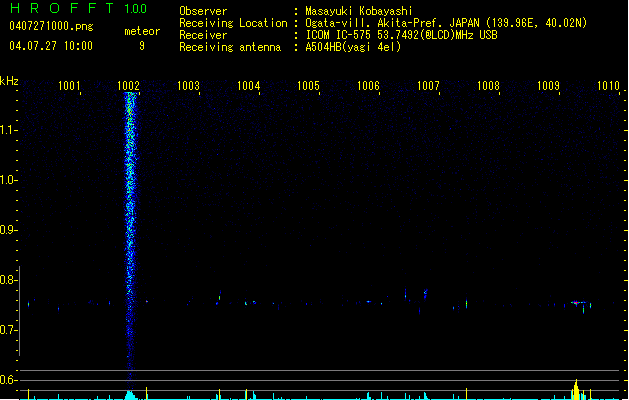Click the kHz axis unit label

[9, 81]
